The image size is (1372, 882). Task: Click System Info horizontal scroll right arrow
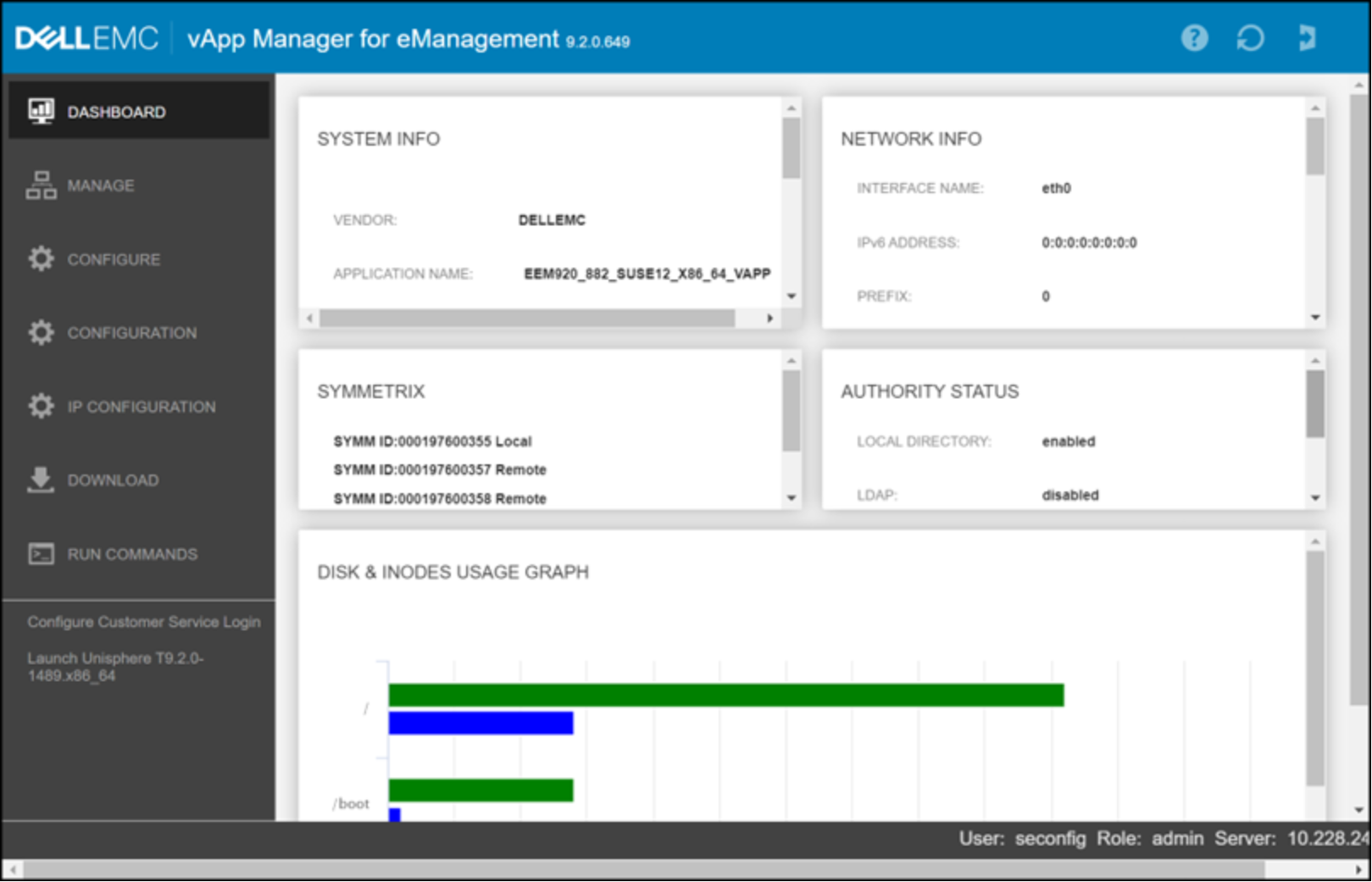pos(769,319)
